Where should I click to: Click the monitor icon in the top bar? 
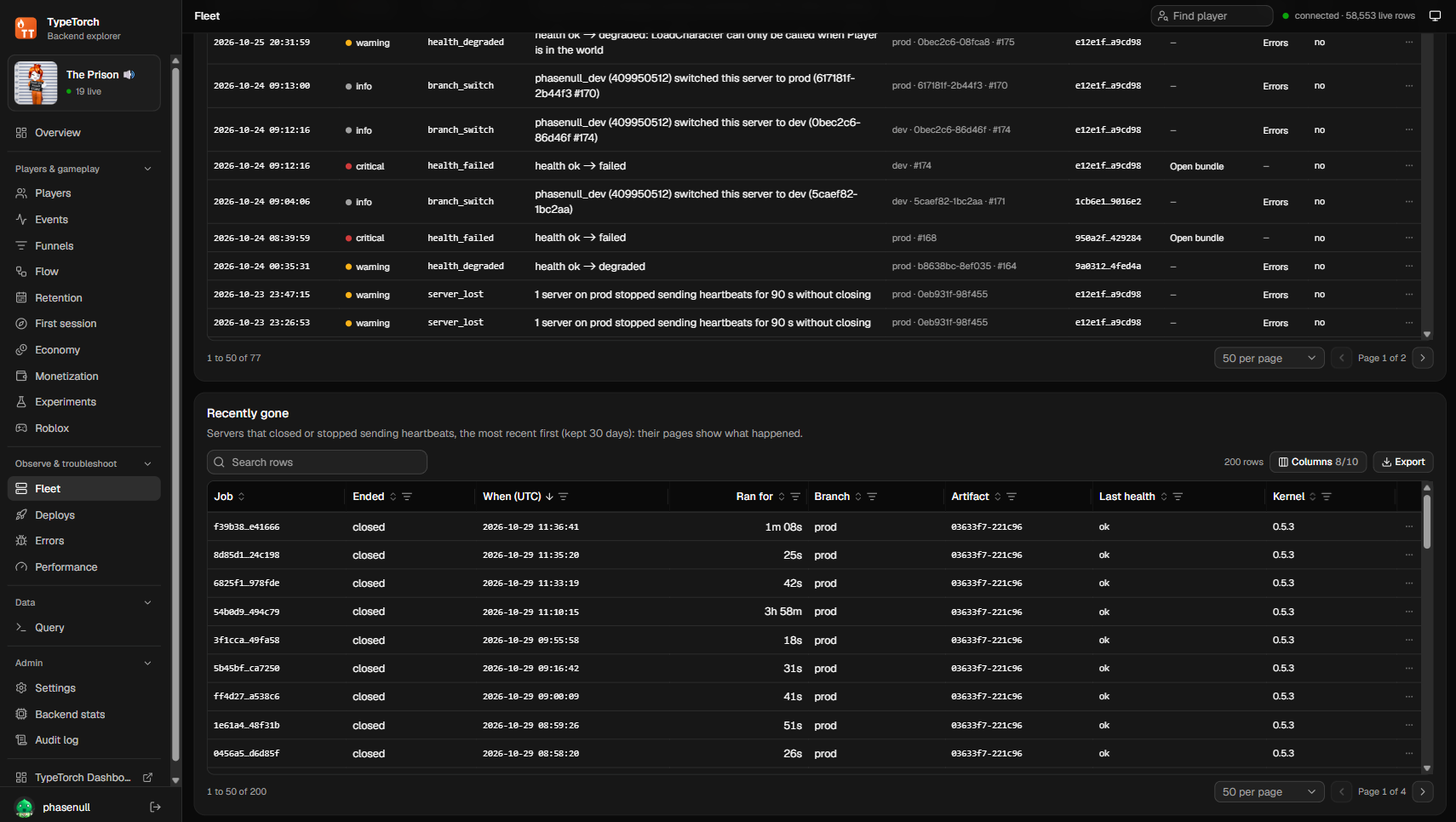[x=1435, y=16]
